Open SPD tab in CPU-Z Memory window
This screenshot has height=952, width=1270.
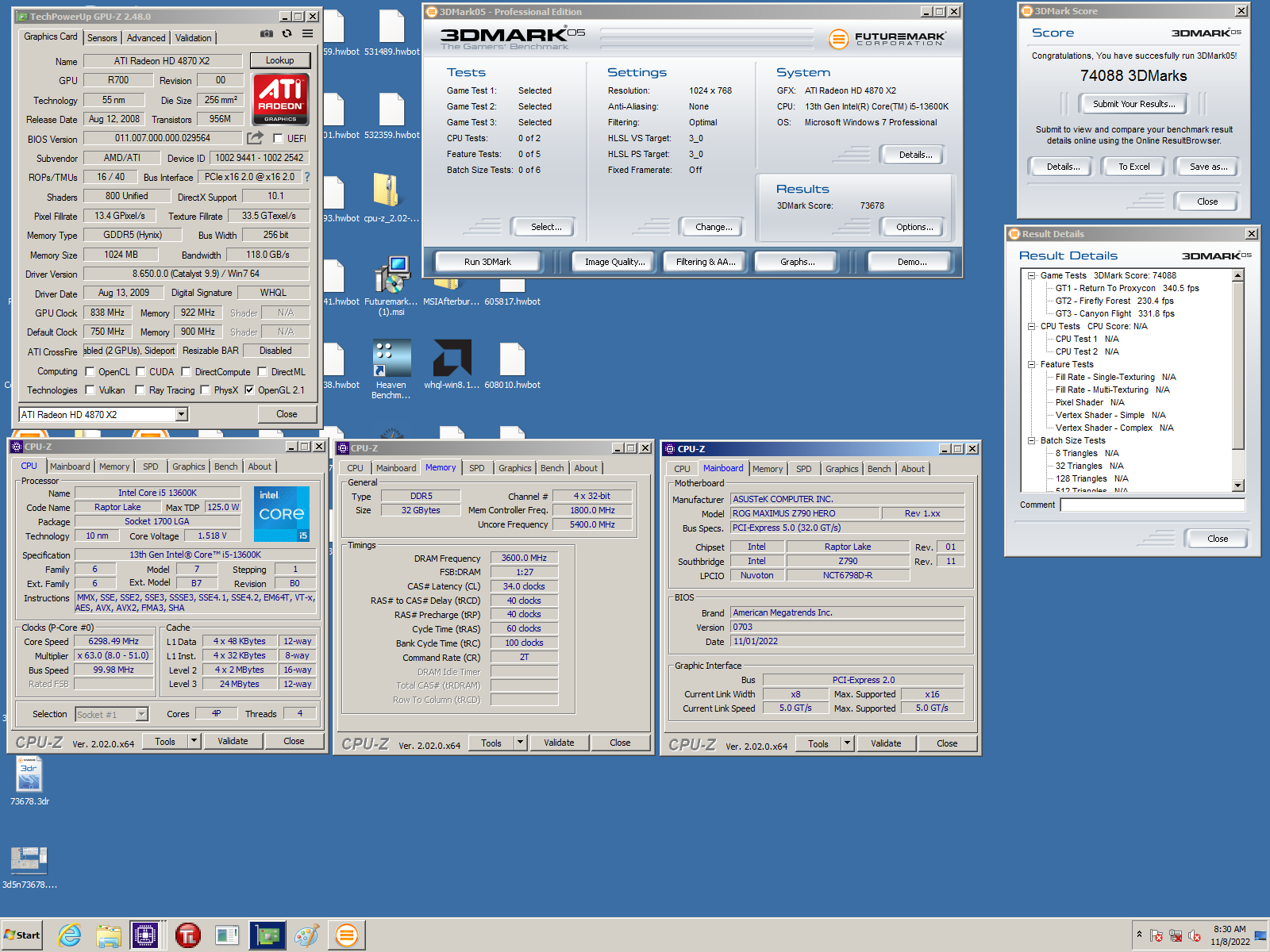[x=476, y=468]
